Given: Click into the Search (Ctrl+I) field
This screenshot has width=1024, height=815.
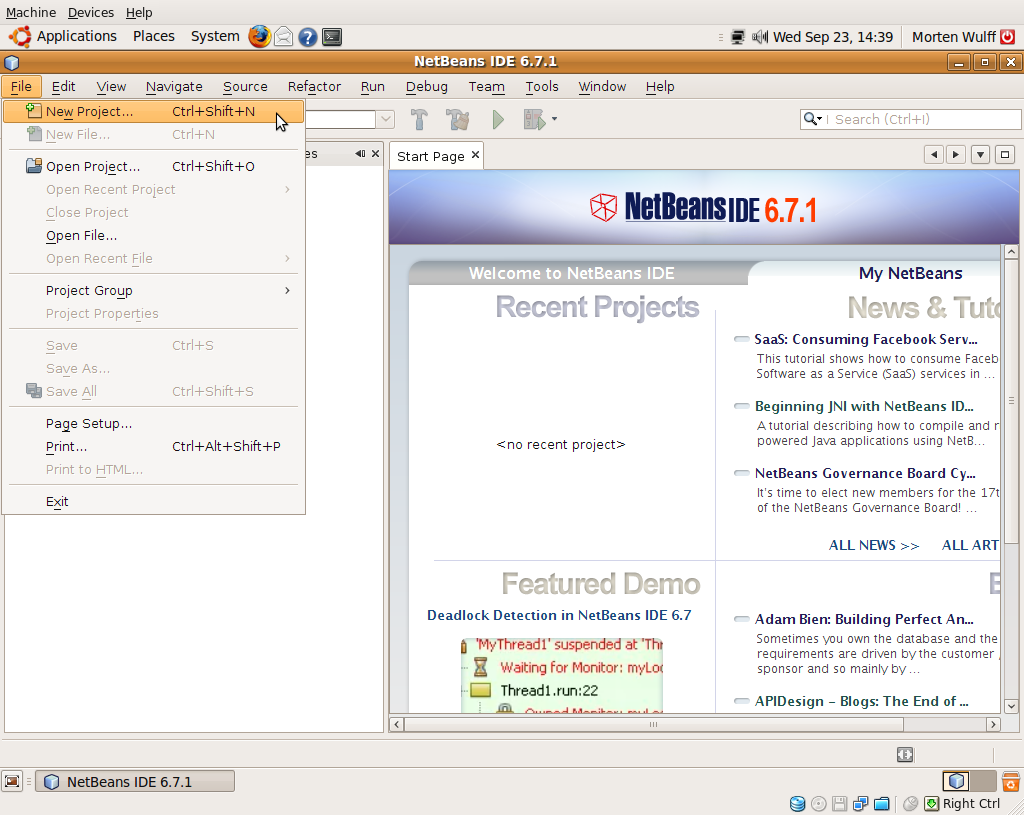Looking at the screenshot, I should [910, 120].
